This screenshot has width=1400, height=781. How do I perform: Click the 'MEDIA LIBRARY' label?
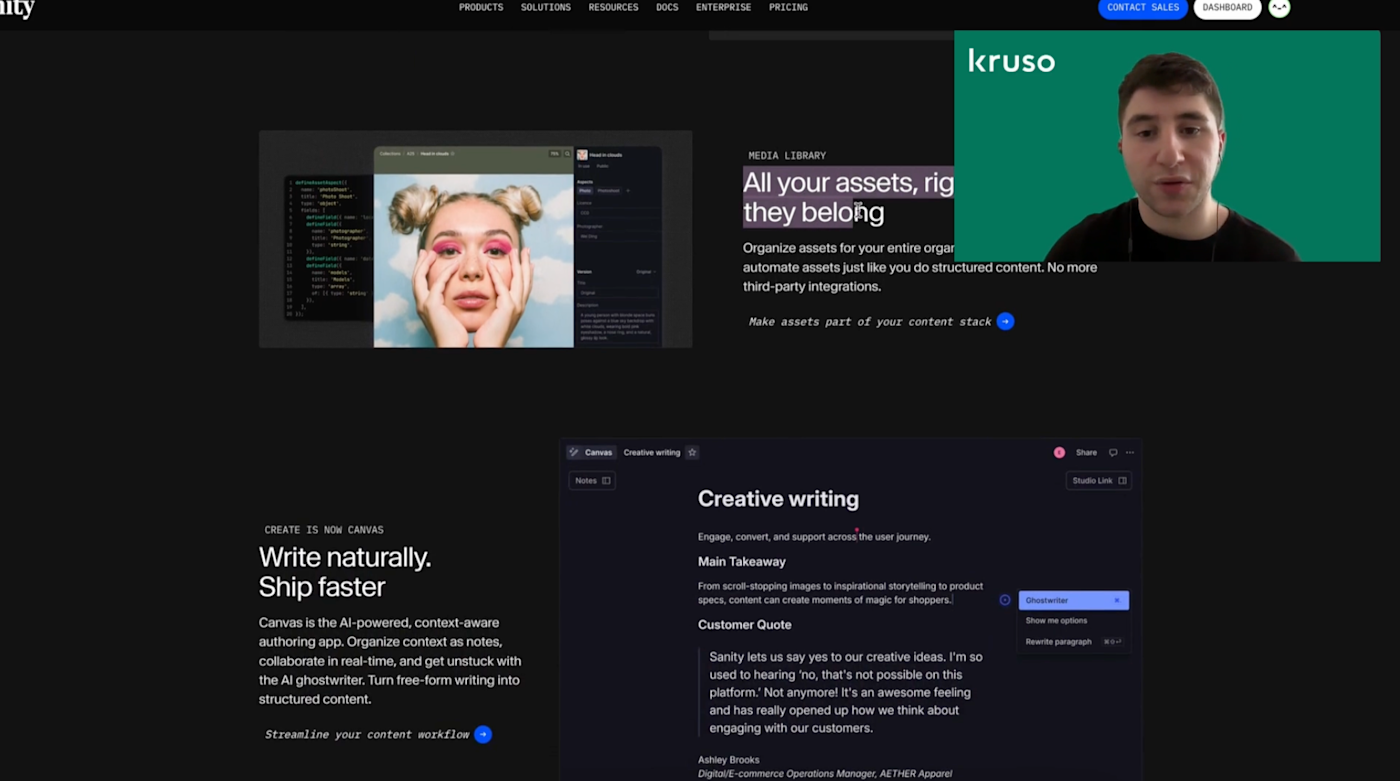(x=787, y=155)
